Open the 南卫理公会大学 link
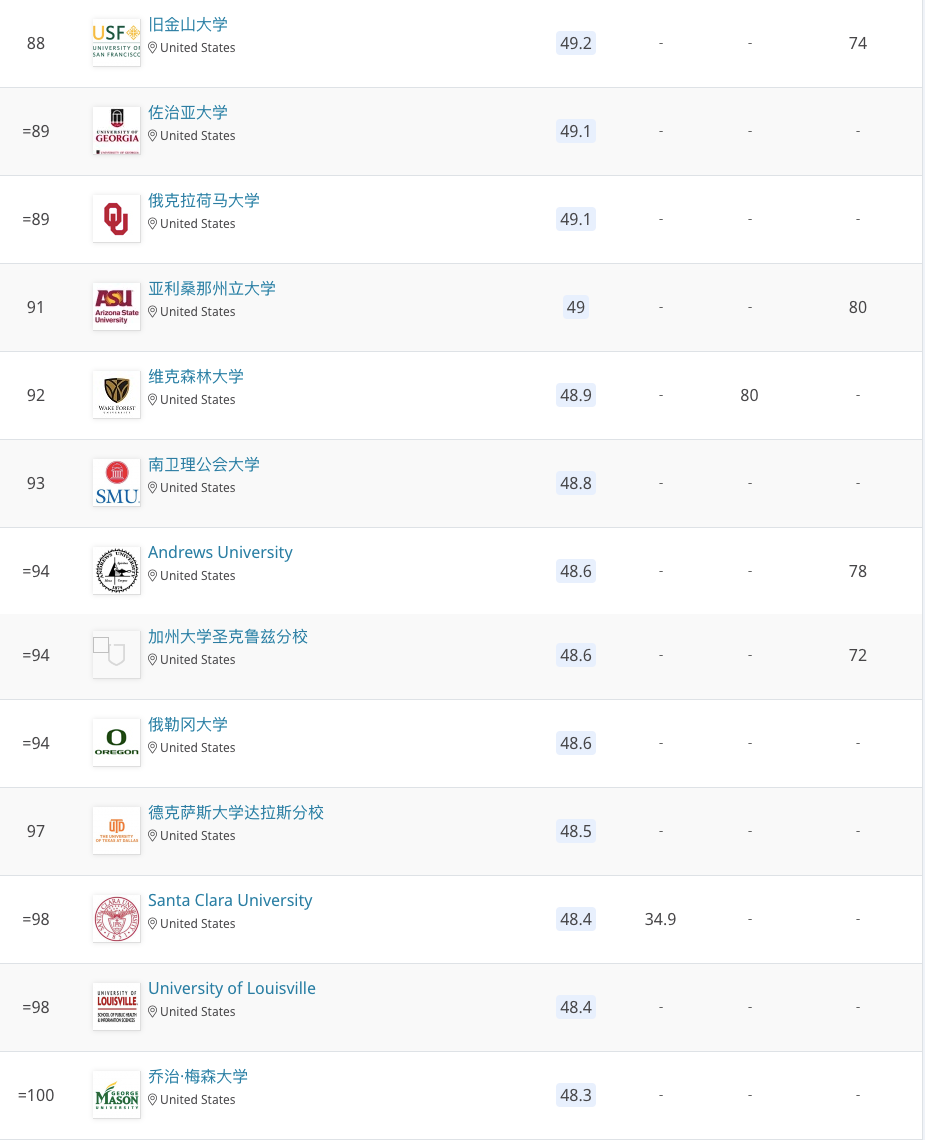925x1140 pixels. click(204, 465)
